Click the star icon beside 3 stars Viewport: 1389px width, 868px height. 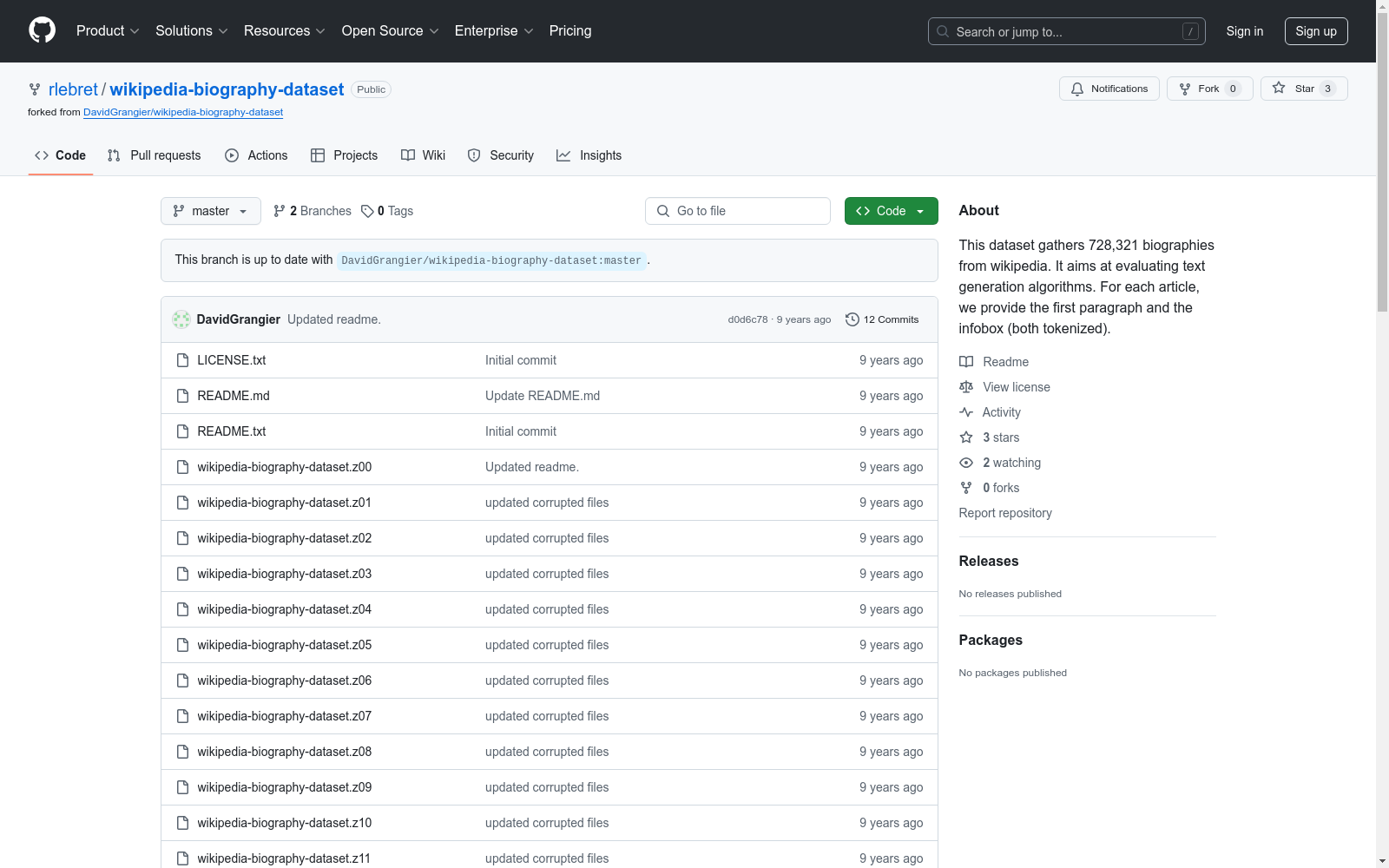966,437
